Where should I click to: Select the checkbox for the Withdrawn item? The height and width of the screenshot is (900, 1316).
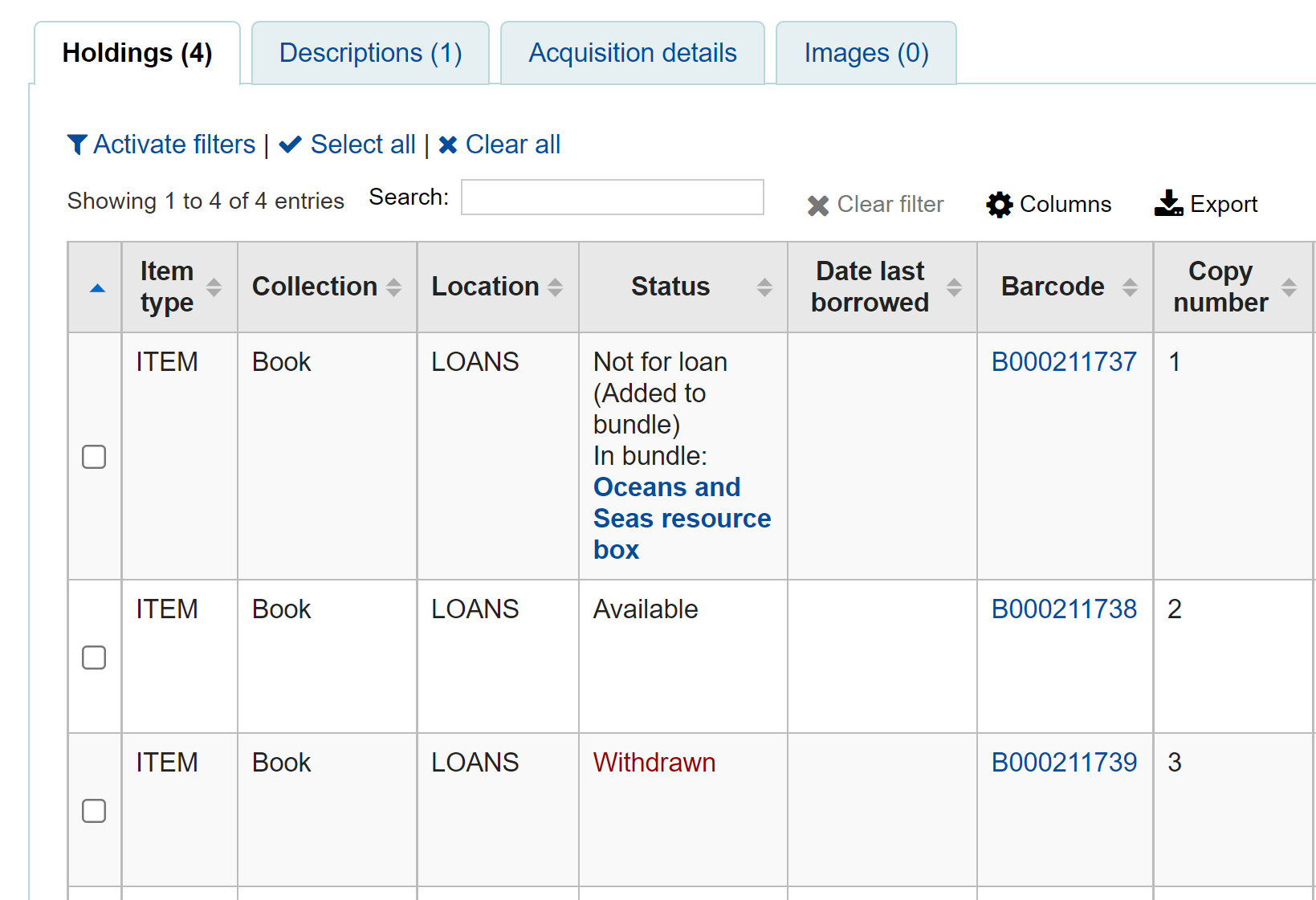(x=94, y=811)
